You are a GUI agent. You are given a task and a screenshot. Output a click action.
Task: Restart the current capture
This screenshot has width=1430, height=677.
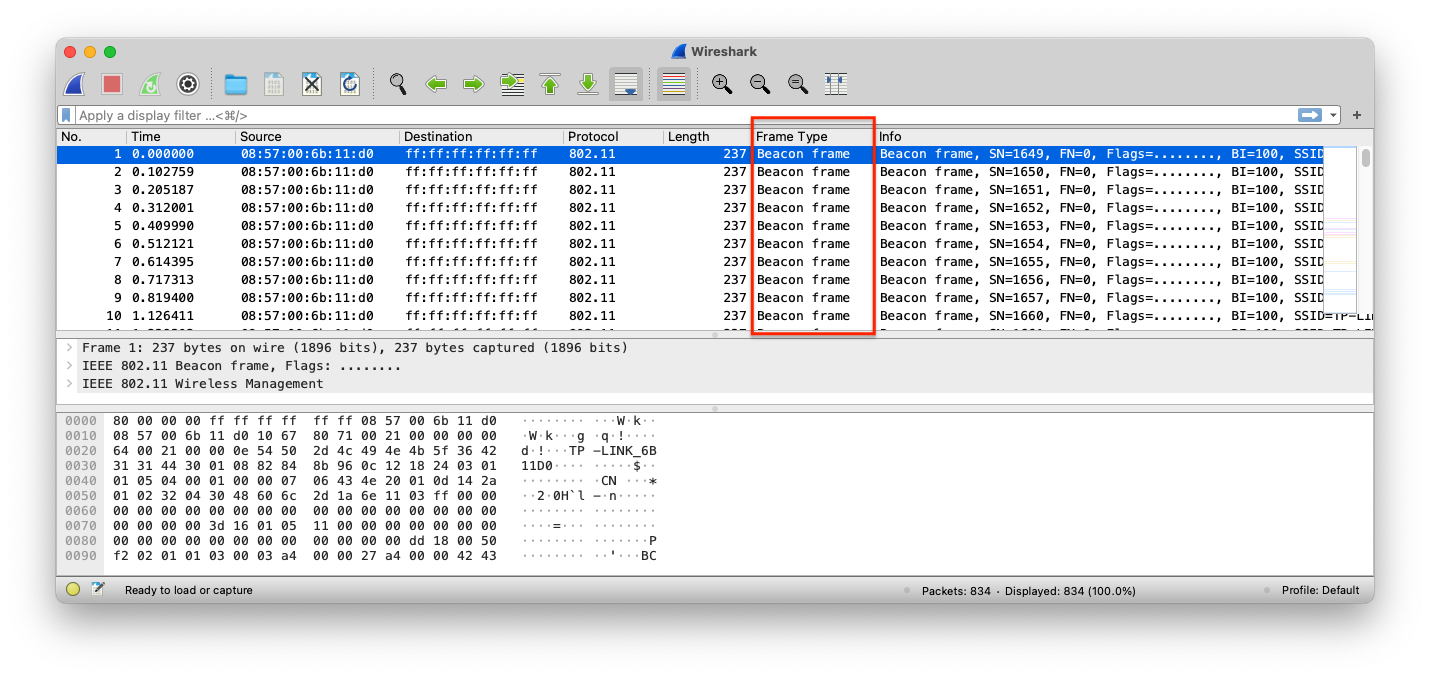(x=149, y=84)
